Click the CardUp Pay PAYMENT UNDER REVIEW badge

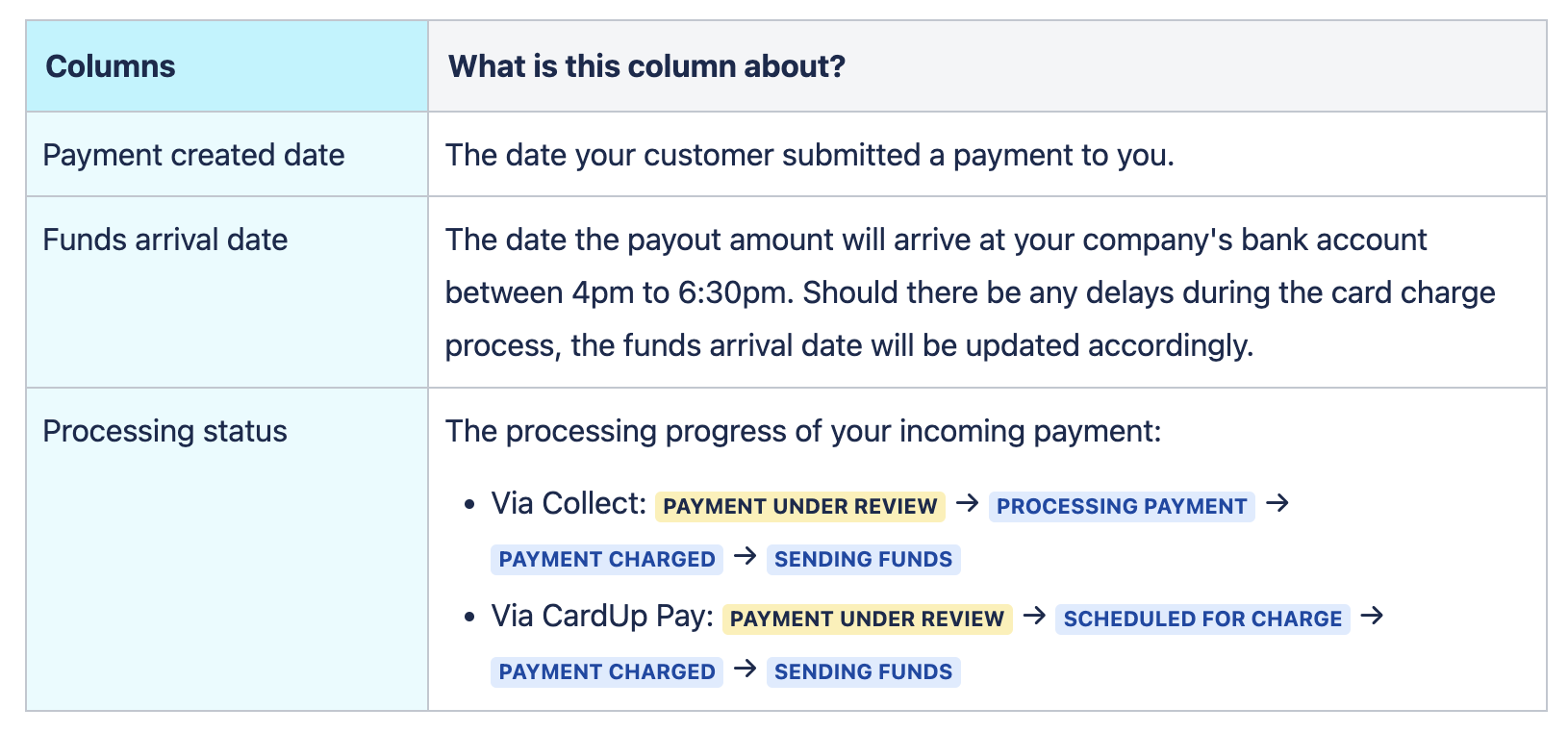(x=867, y=619)
